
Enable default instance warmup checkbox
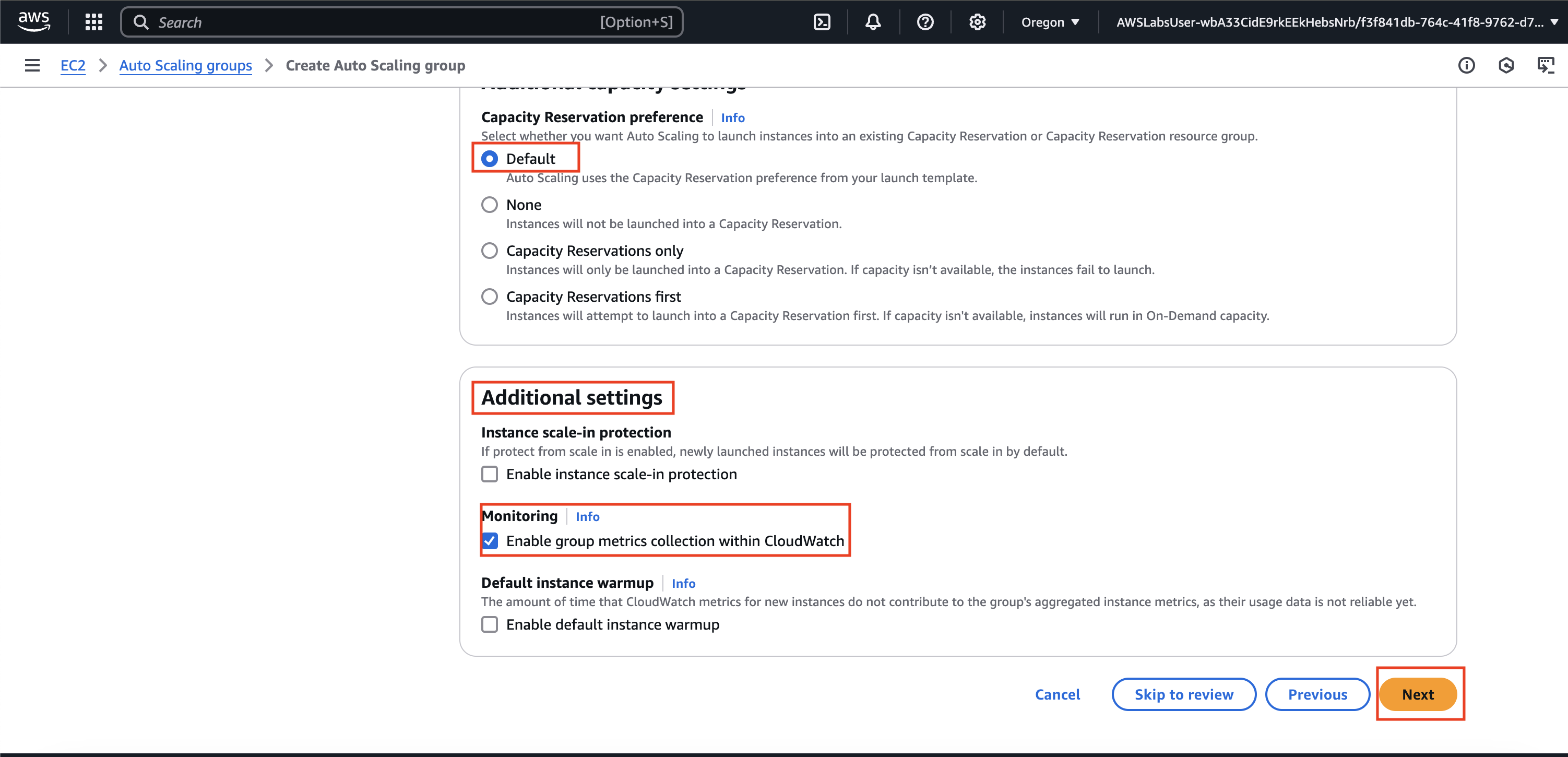coord(490,624)
